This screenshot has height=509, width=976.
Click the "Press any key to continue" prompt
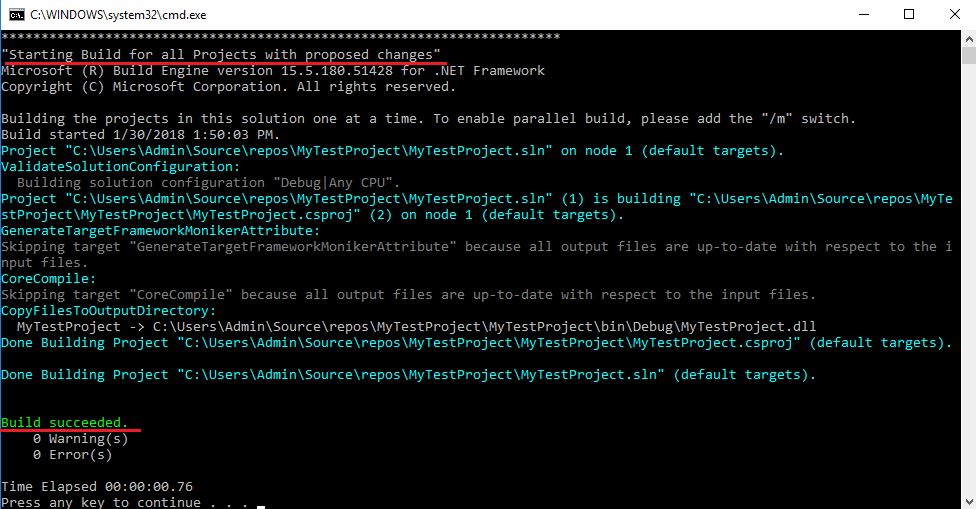tap(125, 502)
